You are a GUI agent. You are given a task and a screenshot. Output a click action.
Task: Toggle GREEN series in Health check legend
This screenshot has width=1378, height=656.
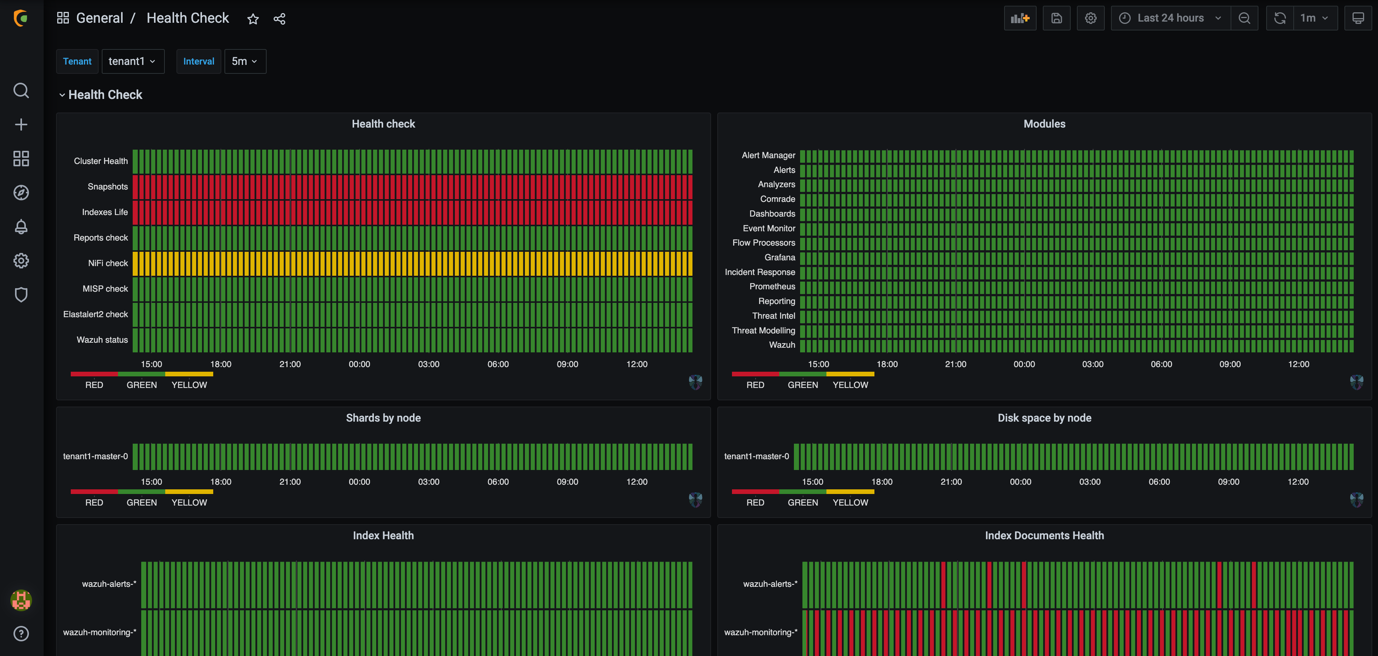(141, 384)
